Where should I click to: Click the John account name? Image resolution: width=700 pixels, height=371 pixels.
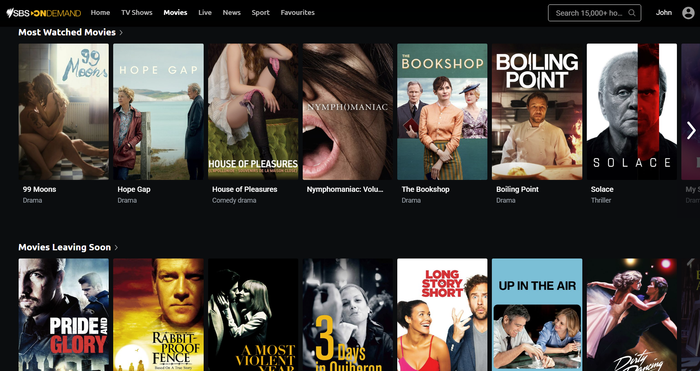[x=664, y=13]
